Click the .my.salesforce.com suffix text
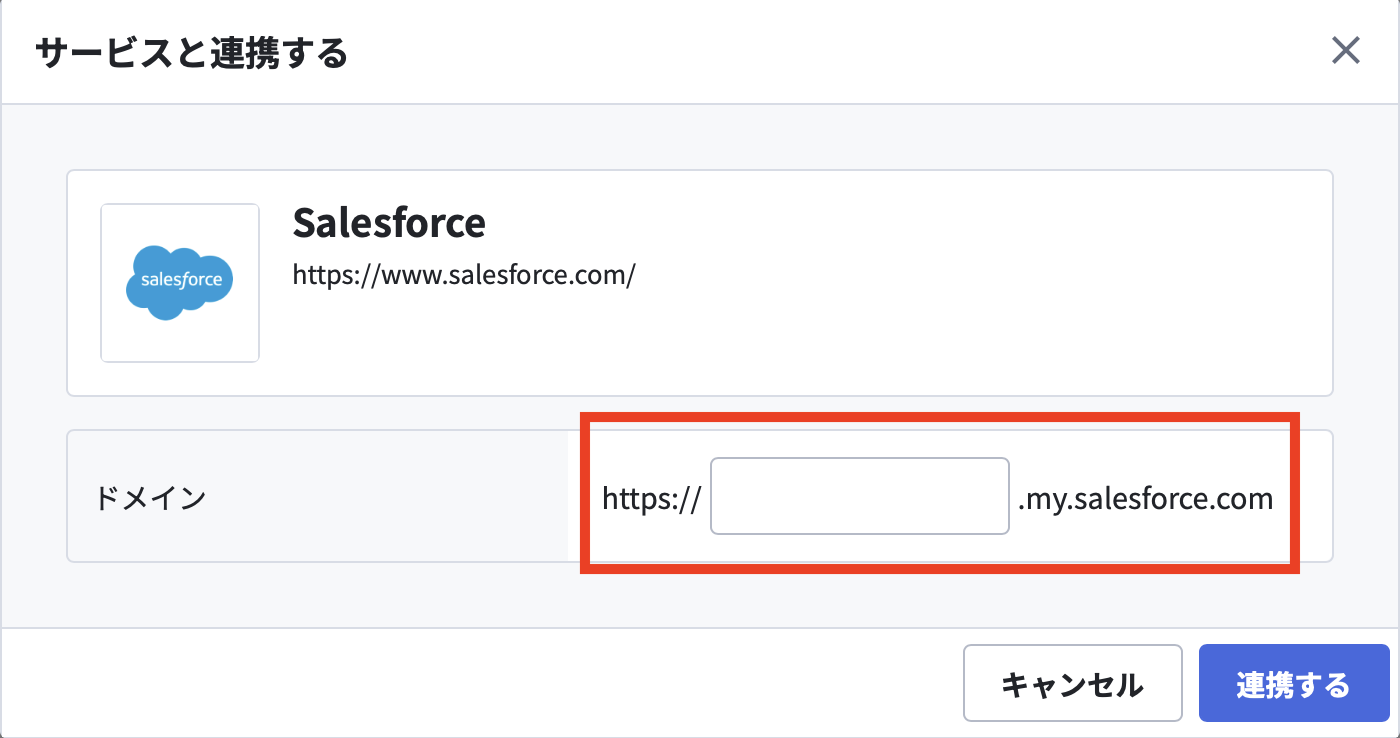This screenshot has width=1400, height=738. point(1146,498)
